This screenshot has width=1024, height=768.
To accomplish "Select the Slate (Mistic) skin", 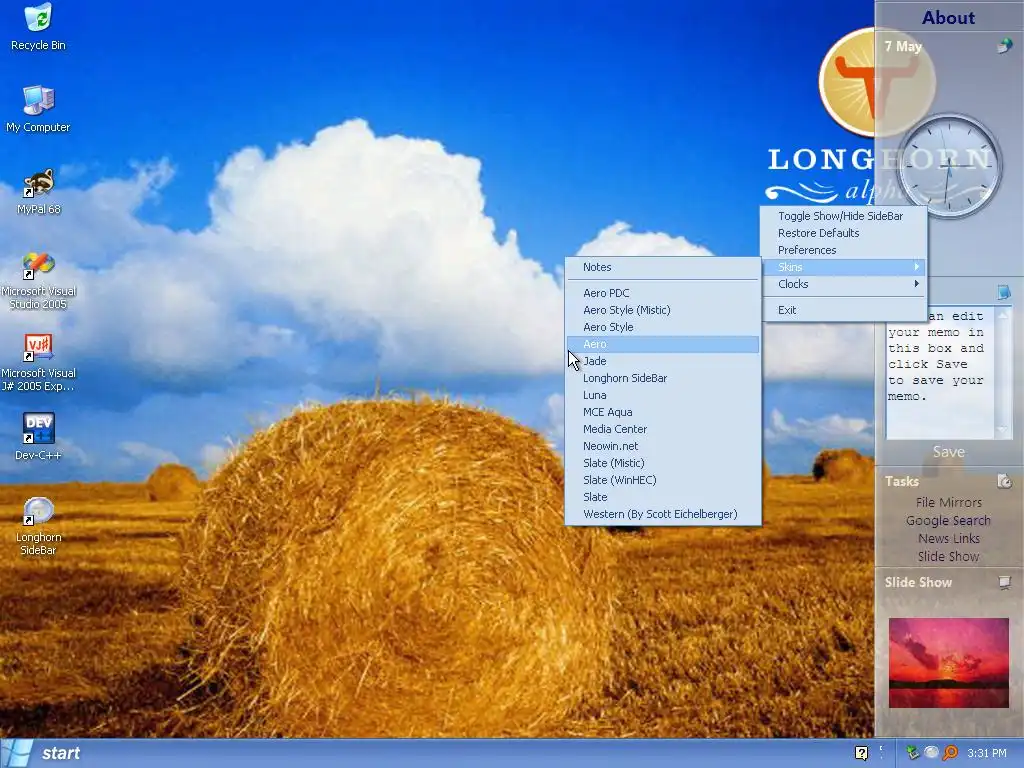I will coord(663,462).
